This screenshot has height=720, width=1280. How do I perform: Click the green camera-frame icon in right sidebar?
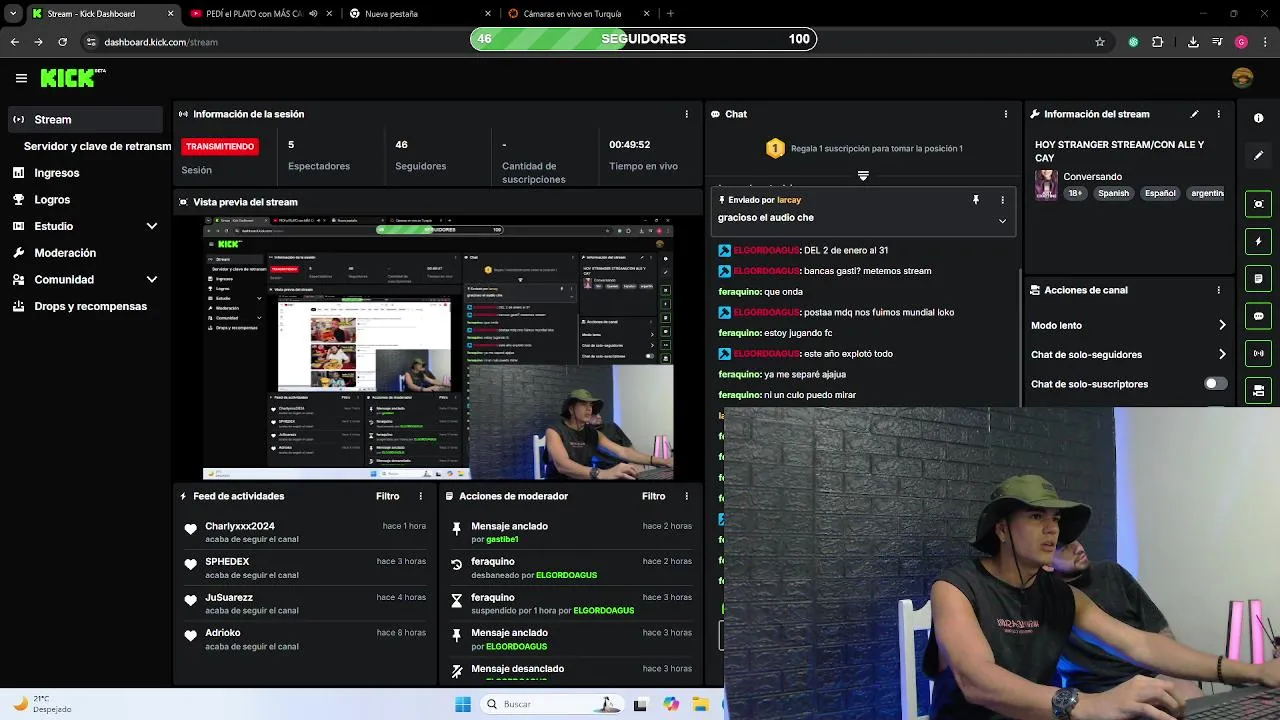point(1258,204)
